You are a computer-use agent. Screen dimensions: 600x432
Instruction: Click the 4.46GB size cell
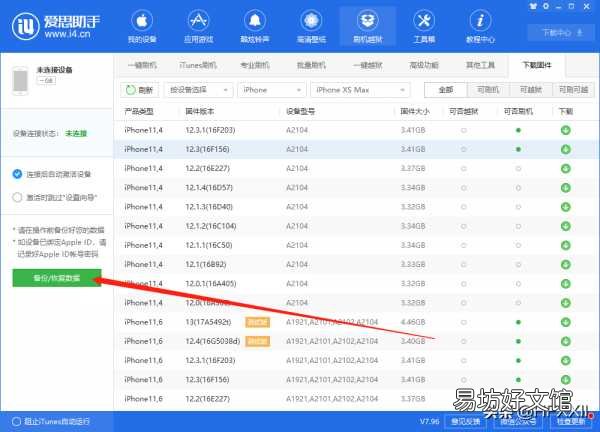click(413, 322)
